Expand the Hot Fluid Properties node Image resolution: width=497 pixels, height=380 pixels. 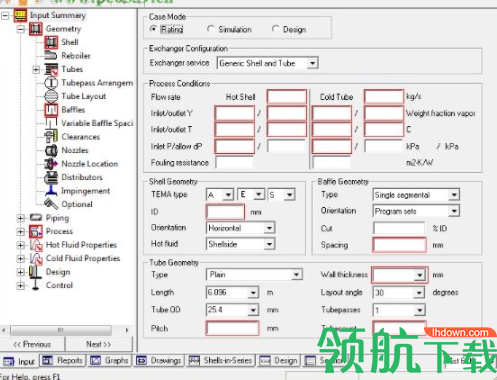[x=21, y=245]
